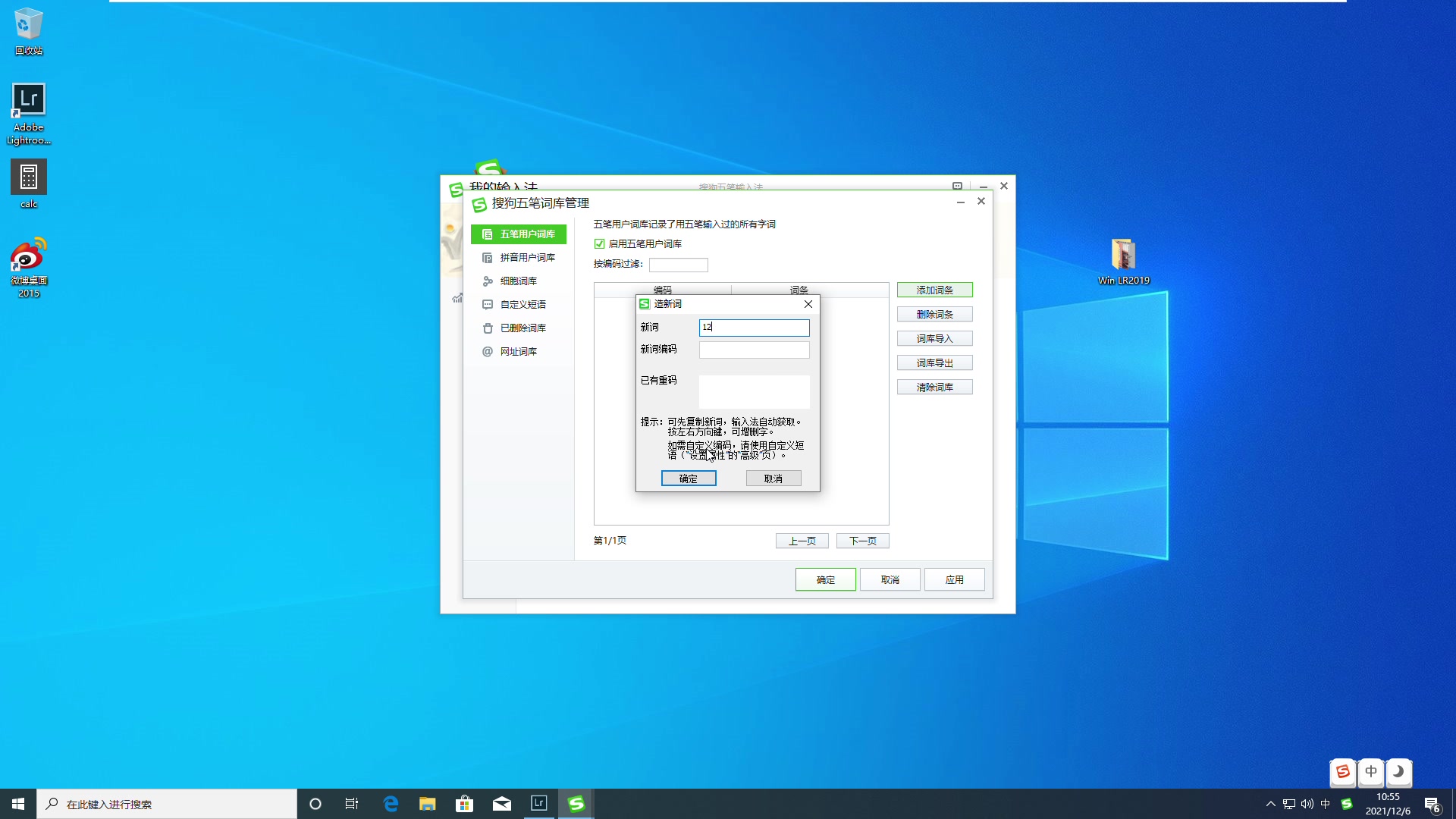Open Task View on taskbar

tap(352, 804)
